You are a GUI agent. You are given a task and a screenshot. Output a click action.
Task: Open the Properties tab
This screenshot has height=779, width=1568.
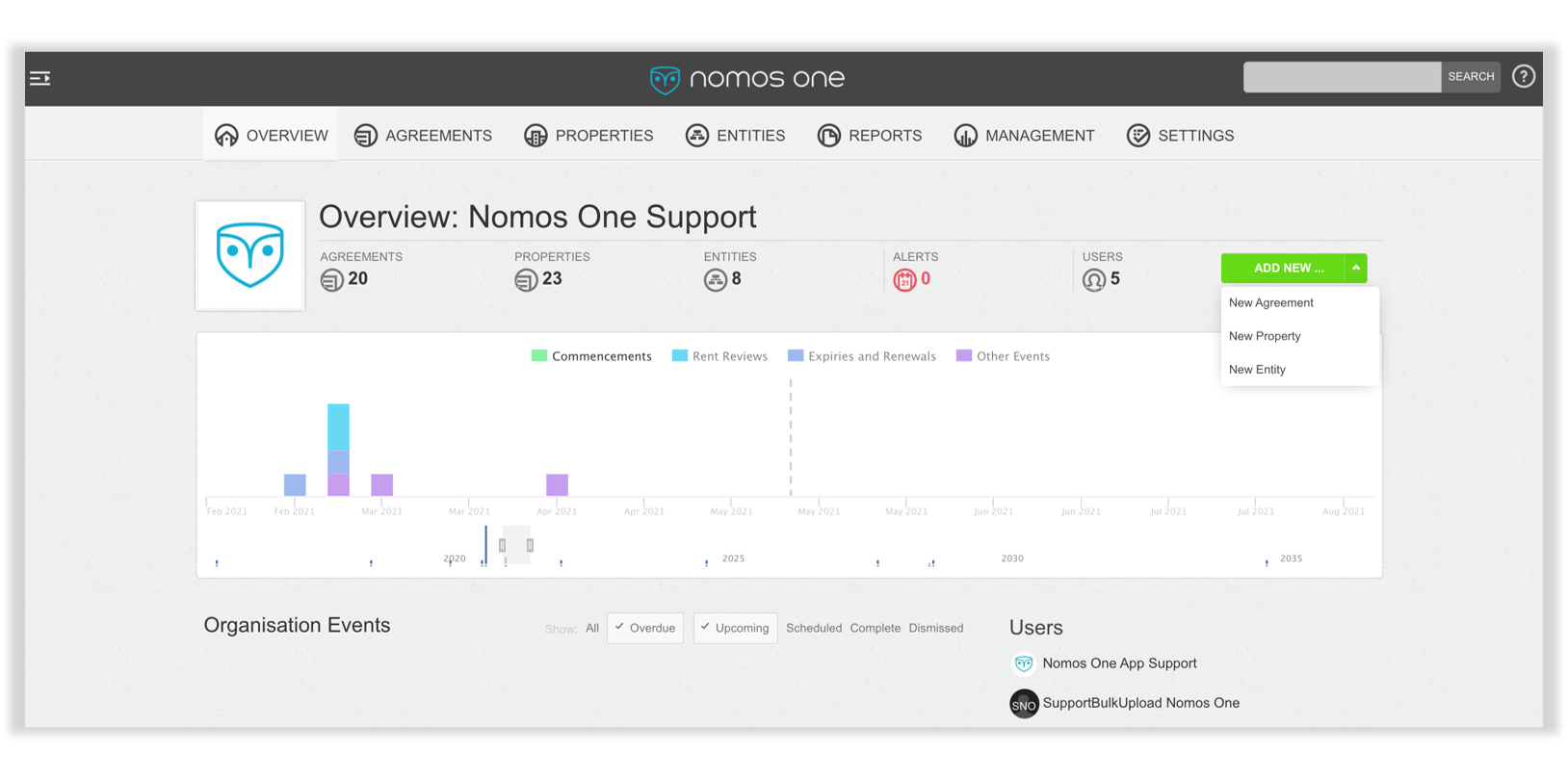tap(588, 136)
